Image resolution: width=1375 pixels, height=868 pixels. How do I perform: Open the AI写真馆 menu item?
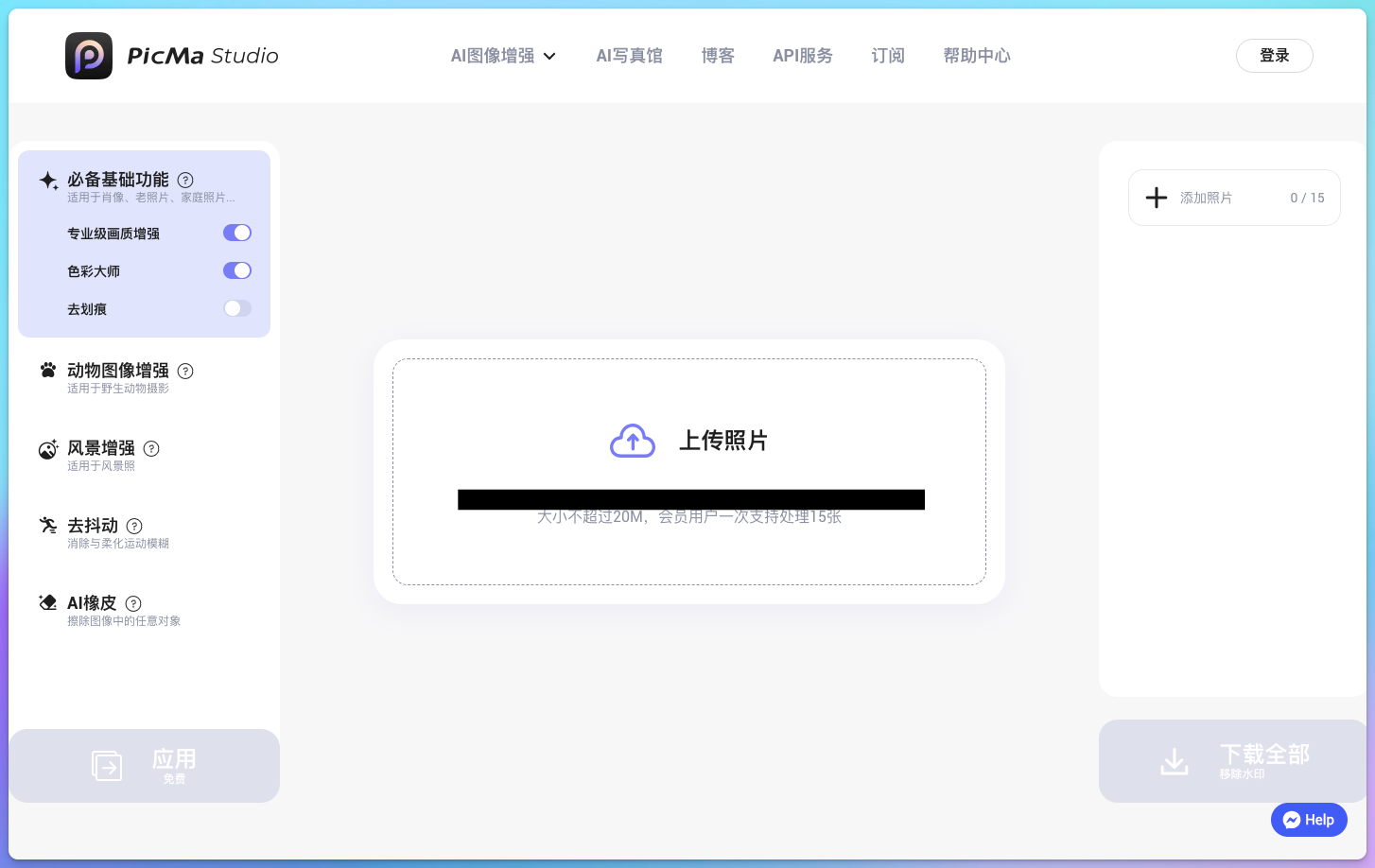[x=629, y=56]
